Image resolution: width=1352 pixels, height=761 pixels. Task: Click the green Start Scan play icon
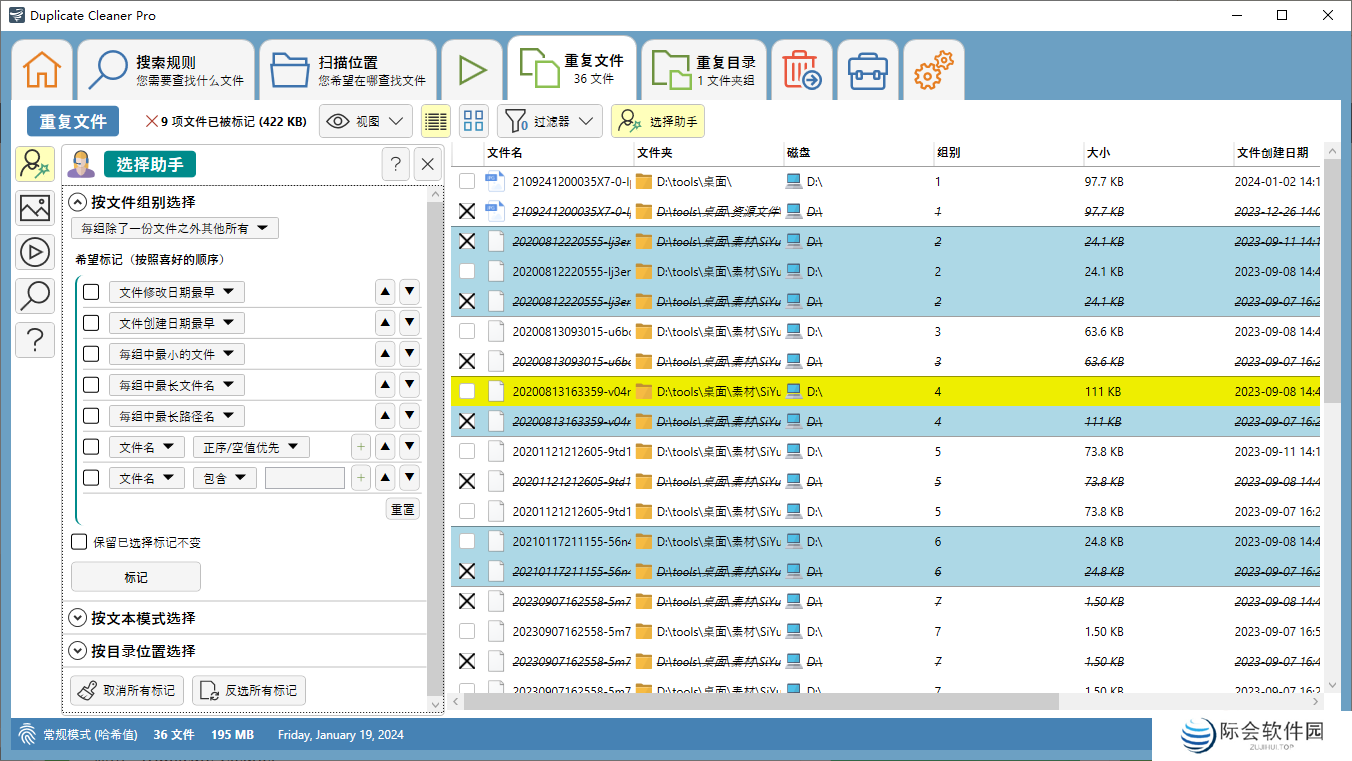click(471, 70)
